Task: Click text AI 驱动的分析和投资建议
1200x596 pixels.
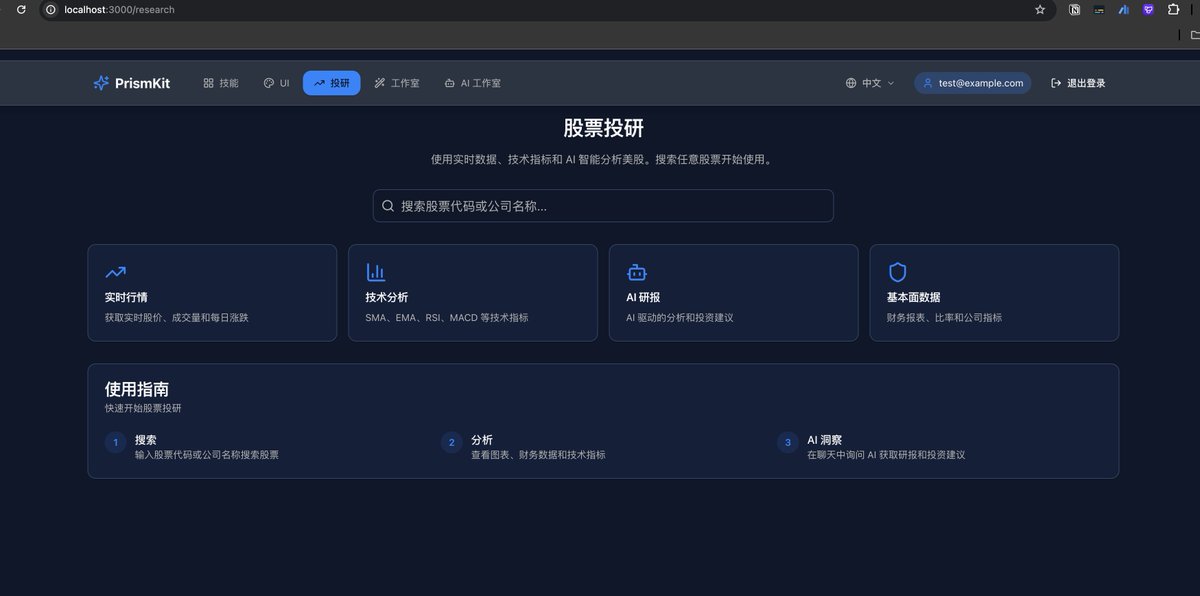Action: (x=680, y=318)
